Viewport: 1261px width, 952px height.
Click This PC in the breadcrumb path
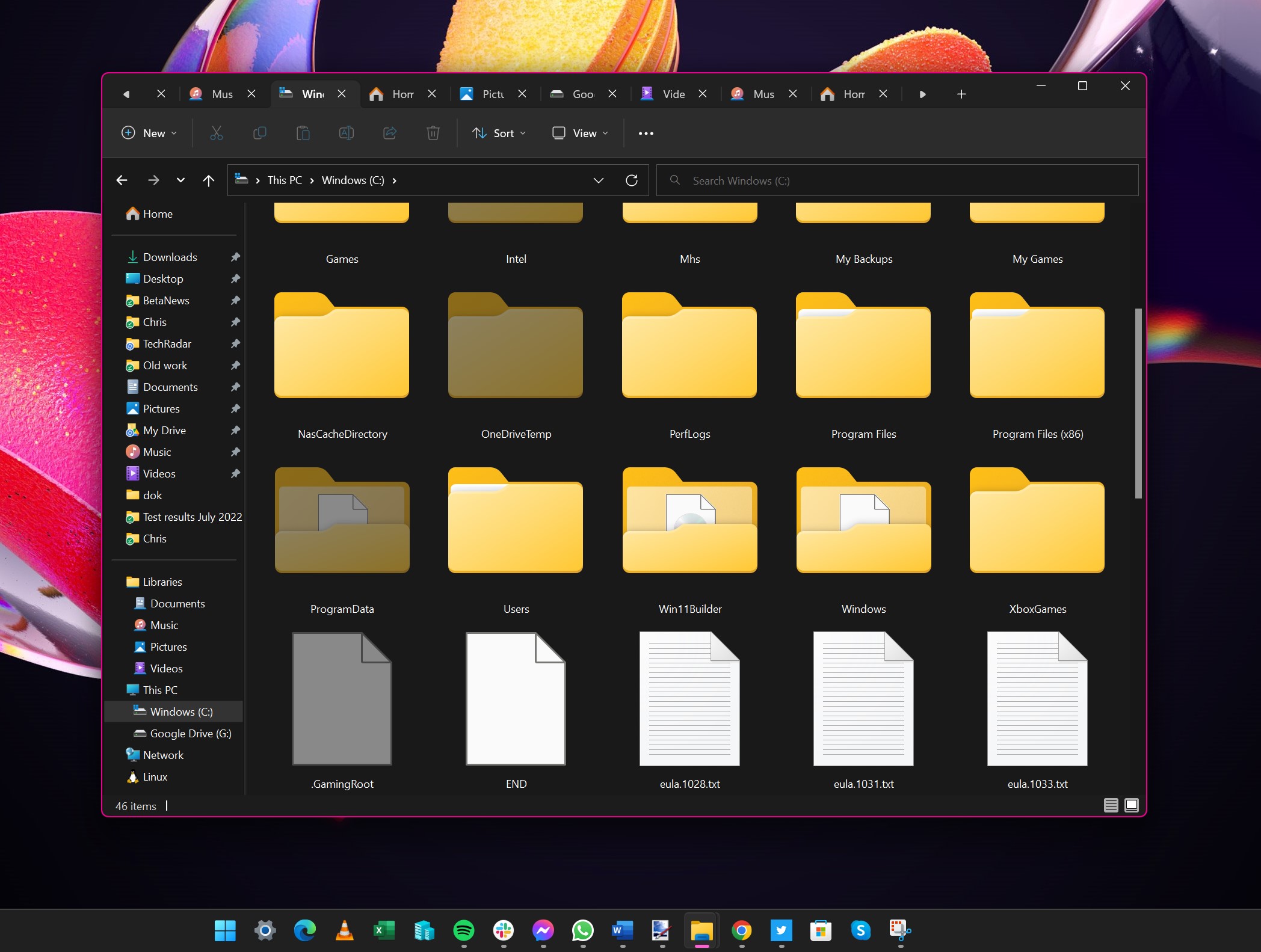pyautogui.click(x=285, y=180)
